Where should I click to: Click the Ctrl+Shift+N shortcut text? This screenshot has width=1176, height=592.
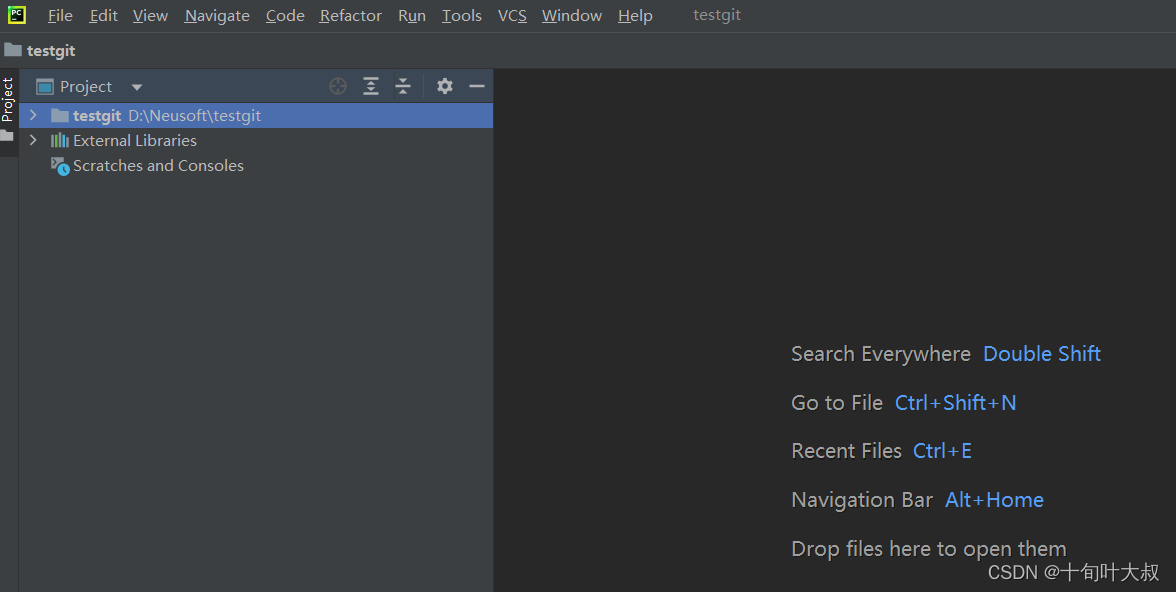coord(956,403)
